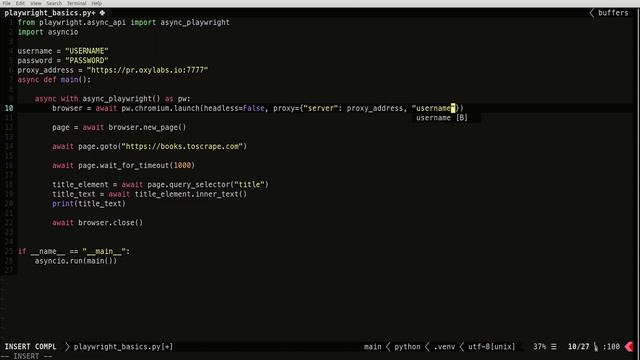Open the Help menu
This screenshot has width=640, height=360.
point(97,3)
